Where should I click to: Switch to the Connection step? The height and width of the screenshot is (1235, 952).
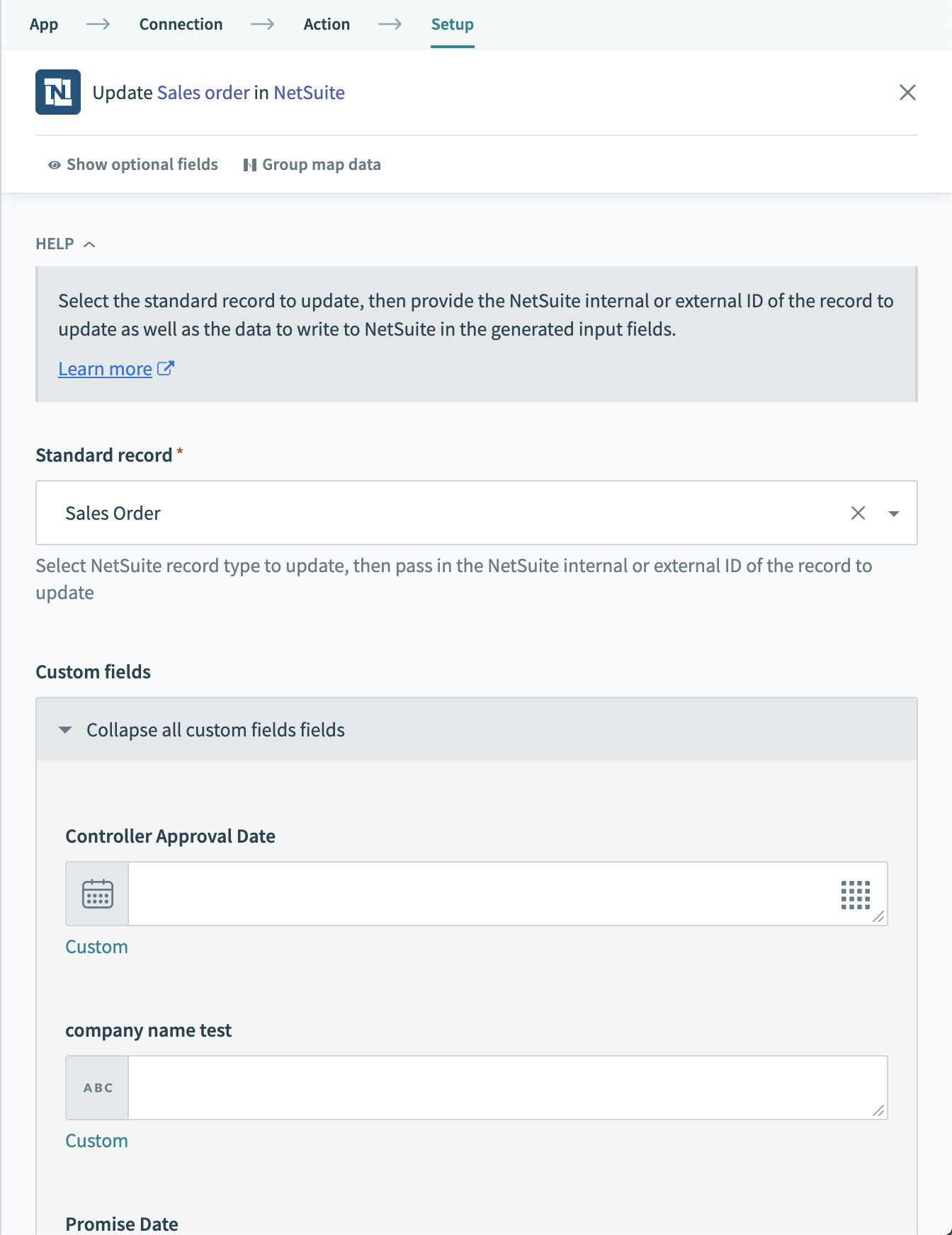point(181,23)
